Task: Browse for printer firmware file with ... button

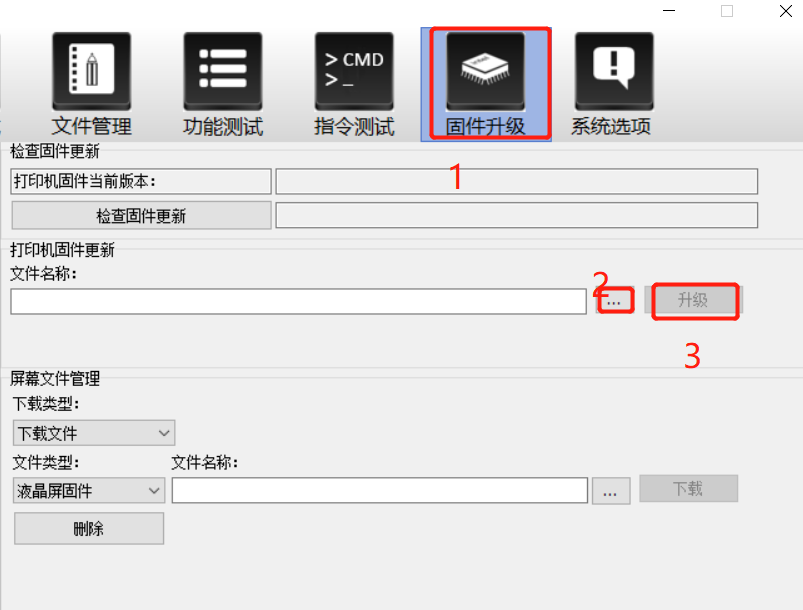Action: 615,300
